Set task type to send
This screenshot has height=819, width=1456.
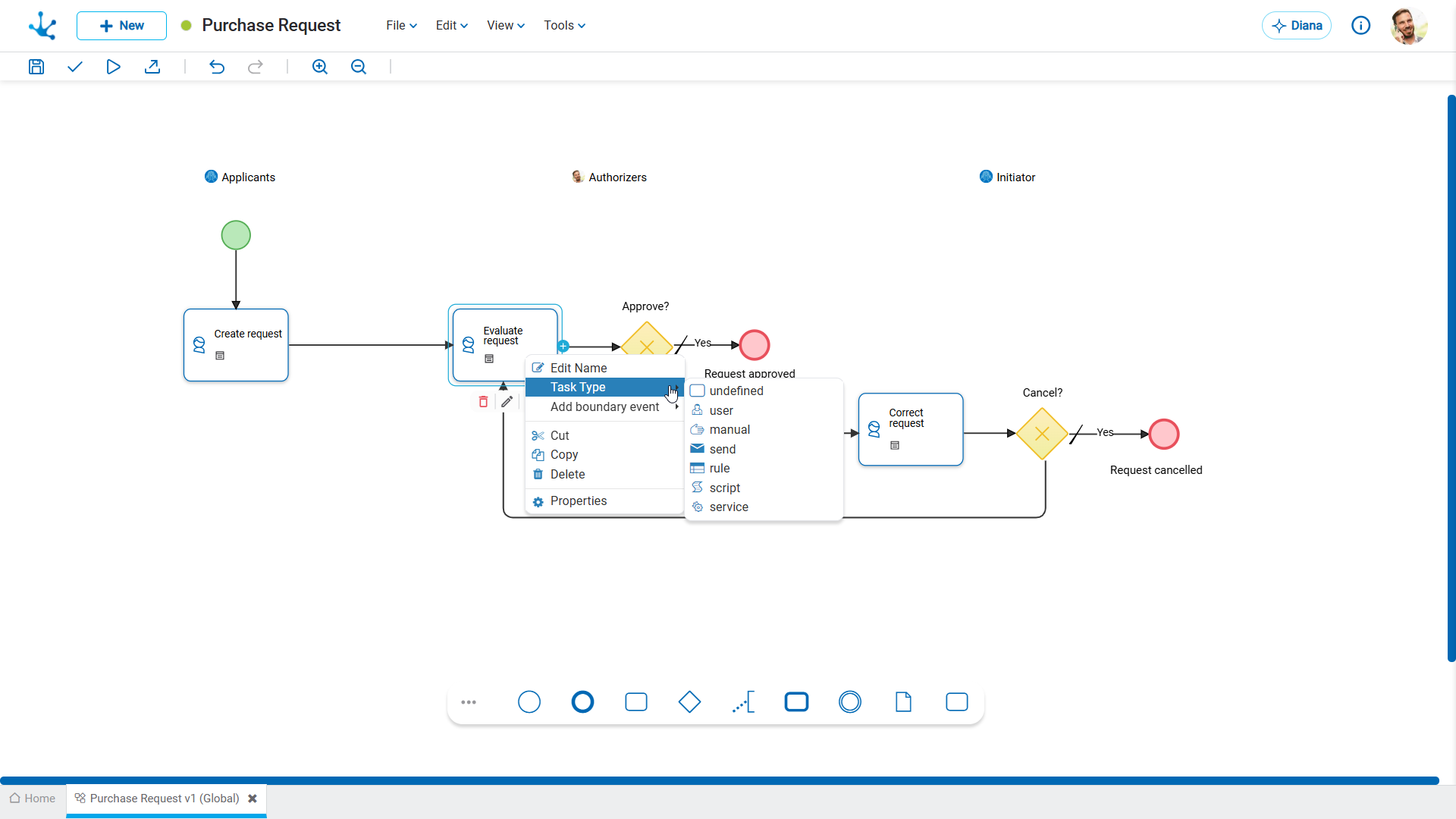coord(764,450)
